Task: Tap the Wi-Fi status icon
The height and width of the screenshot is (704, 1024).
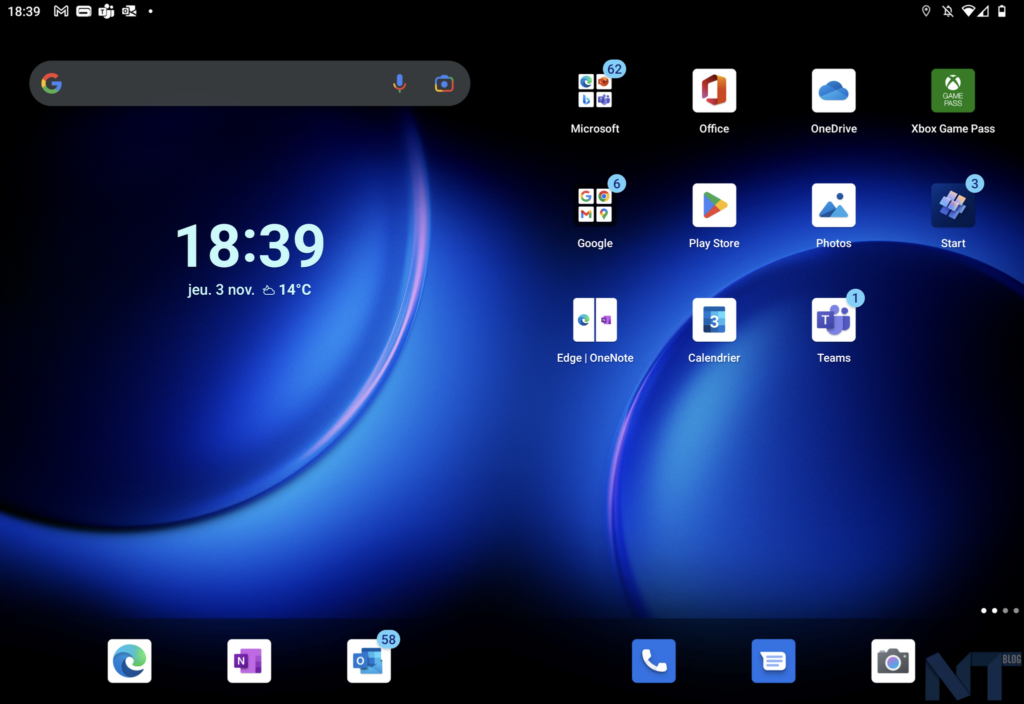Action: (968, 11)
